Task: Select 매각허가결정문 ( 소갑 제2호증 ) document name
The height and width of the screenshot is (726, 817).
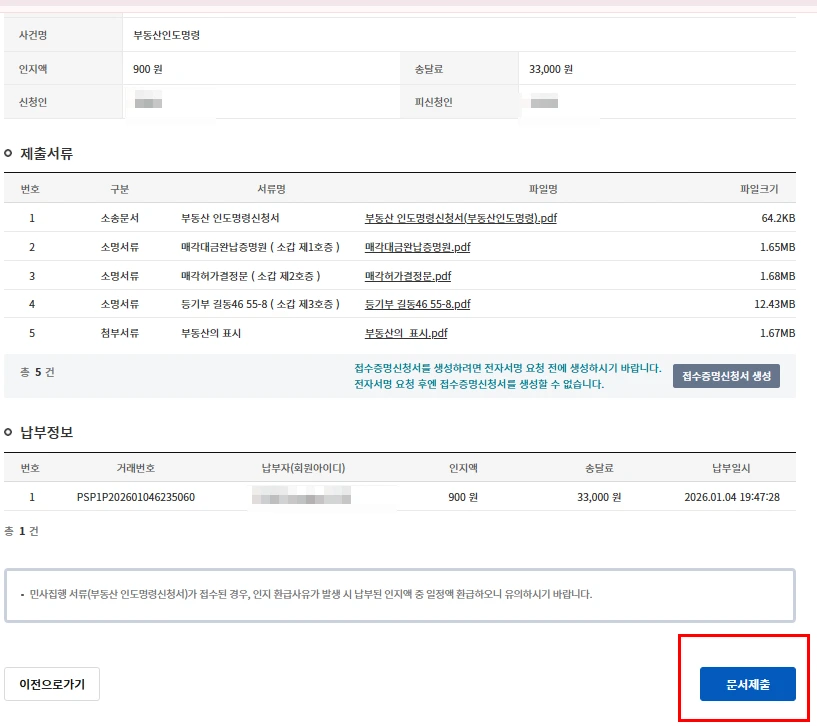Action: (250, 276)
